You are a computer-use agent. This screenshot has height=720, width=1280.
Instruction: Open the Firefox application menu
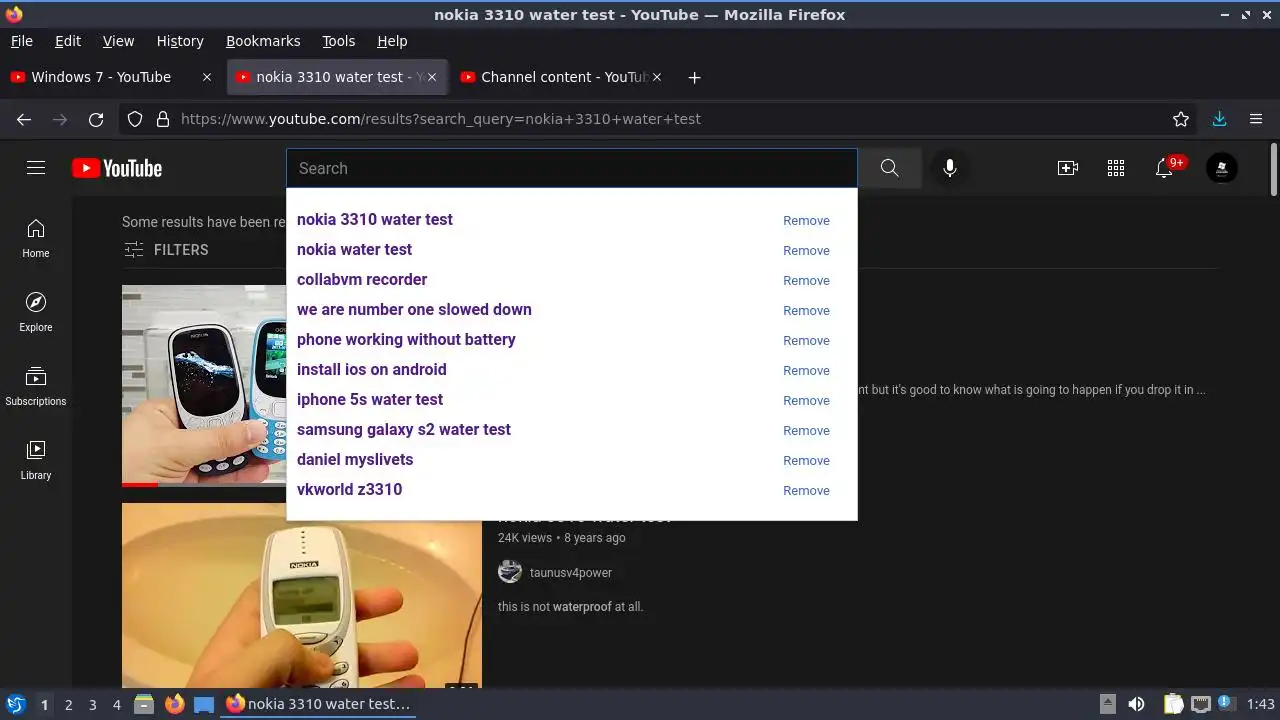click(1256, 119)
